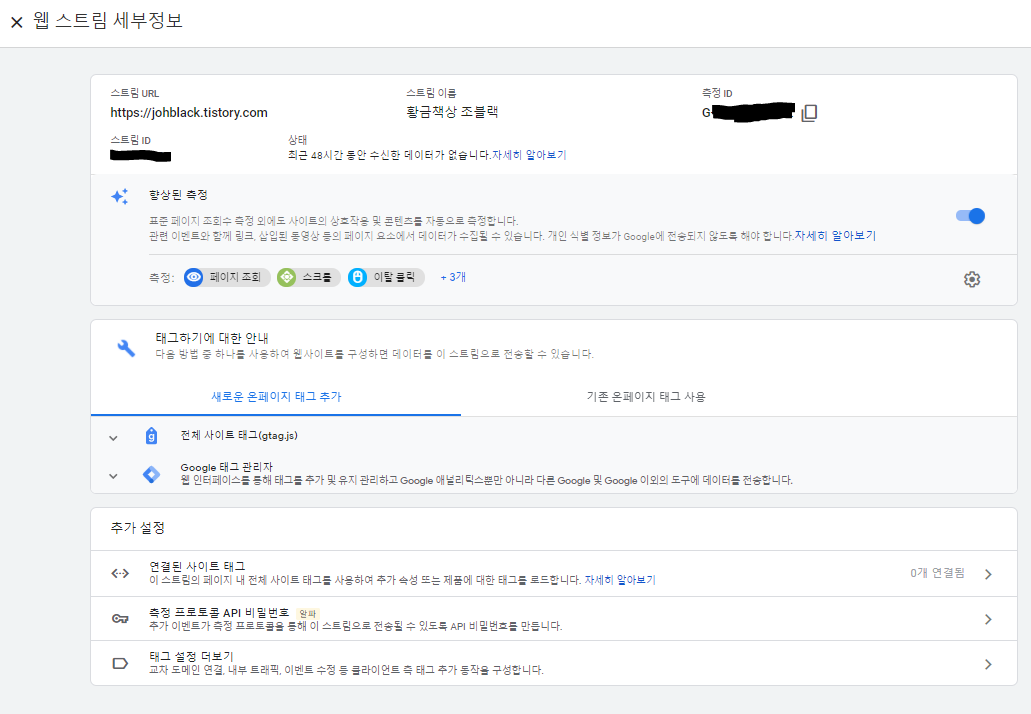Click the 0개 연결됨 count text

[x=937, y=573]
